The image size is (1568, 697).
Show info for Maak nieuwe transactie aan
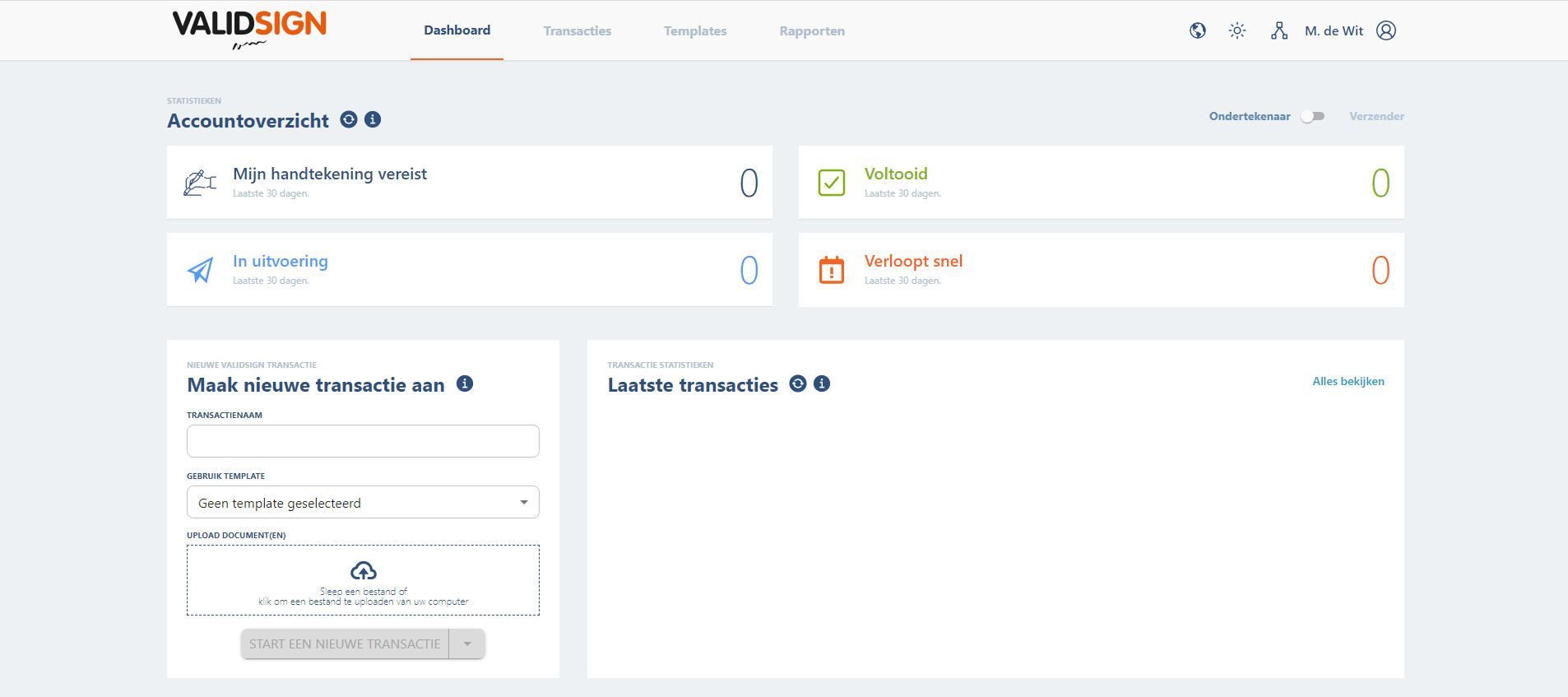(x=465, y=383)
